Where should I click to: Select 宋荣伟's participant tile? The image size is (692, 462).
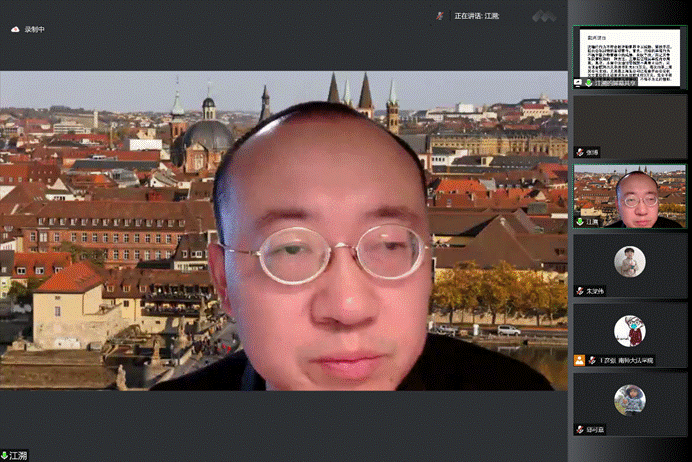coord(629,266)
